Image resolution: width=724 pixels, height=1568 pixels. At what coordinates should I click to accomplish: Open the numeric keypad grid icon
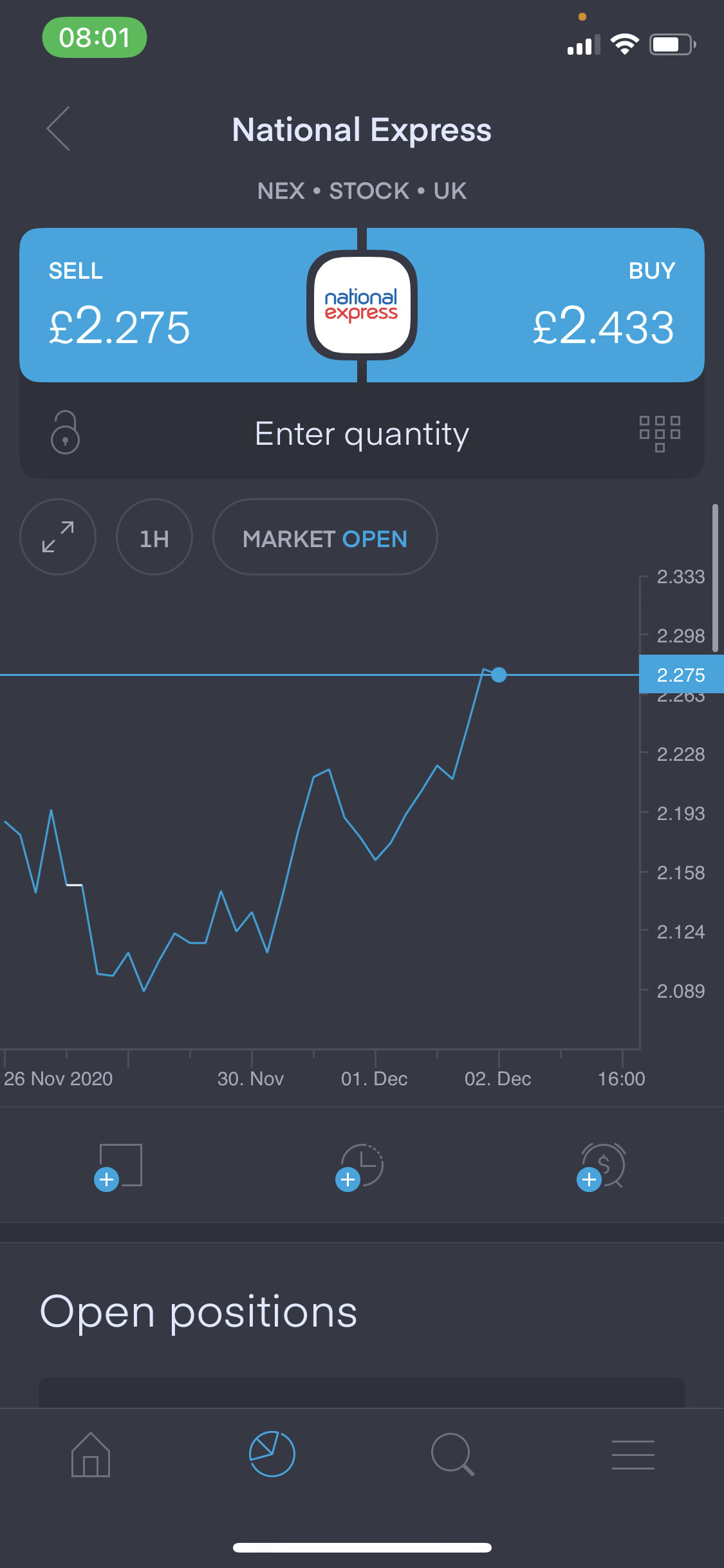660,433
